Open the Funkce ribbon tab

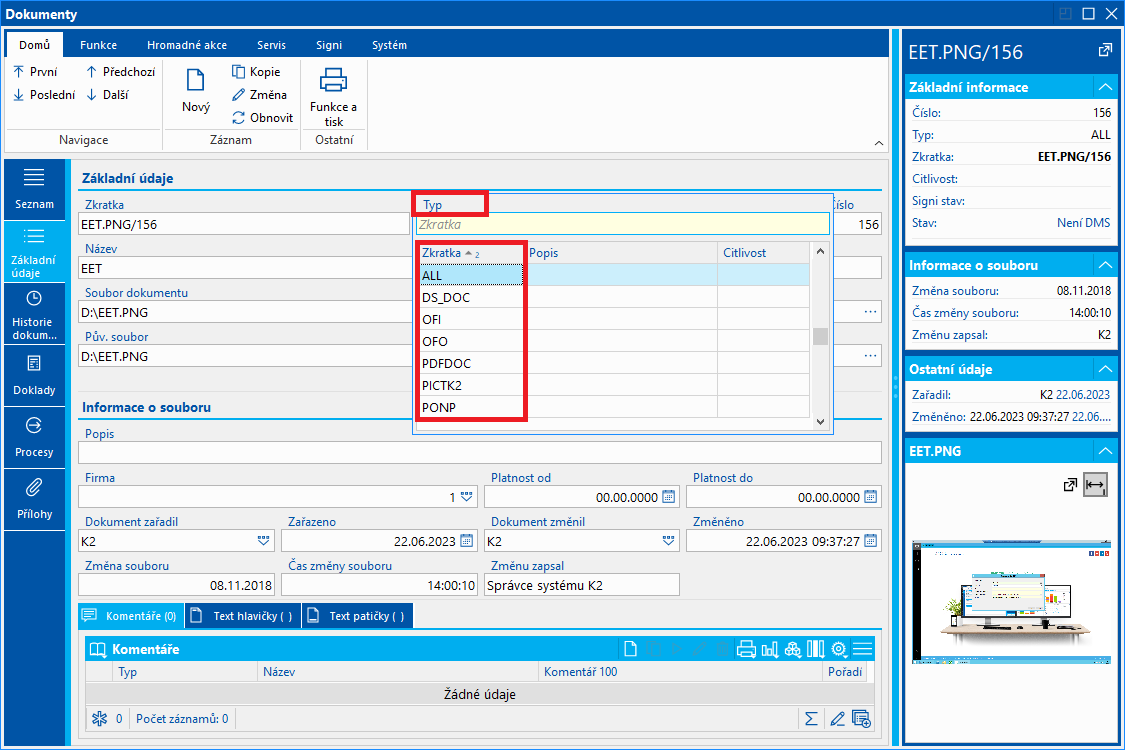click(98, 44)
